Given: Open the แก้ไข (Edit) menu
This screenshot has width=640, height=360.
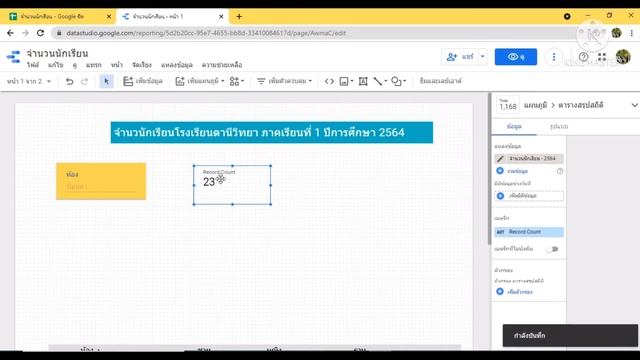Looking at the screenshot, I should pos(56,65).
